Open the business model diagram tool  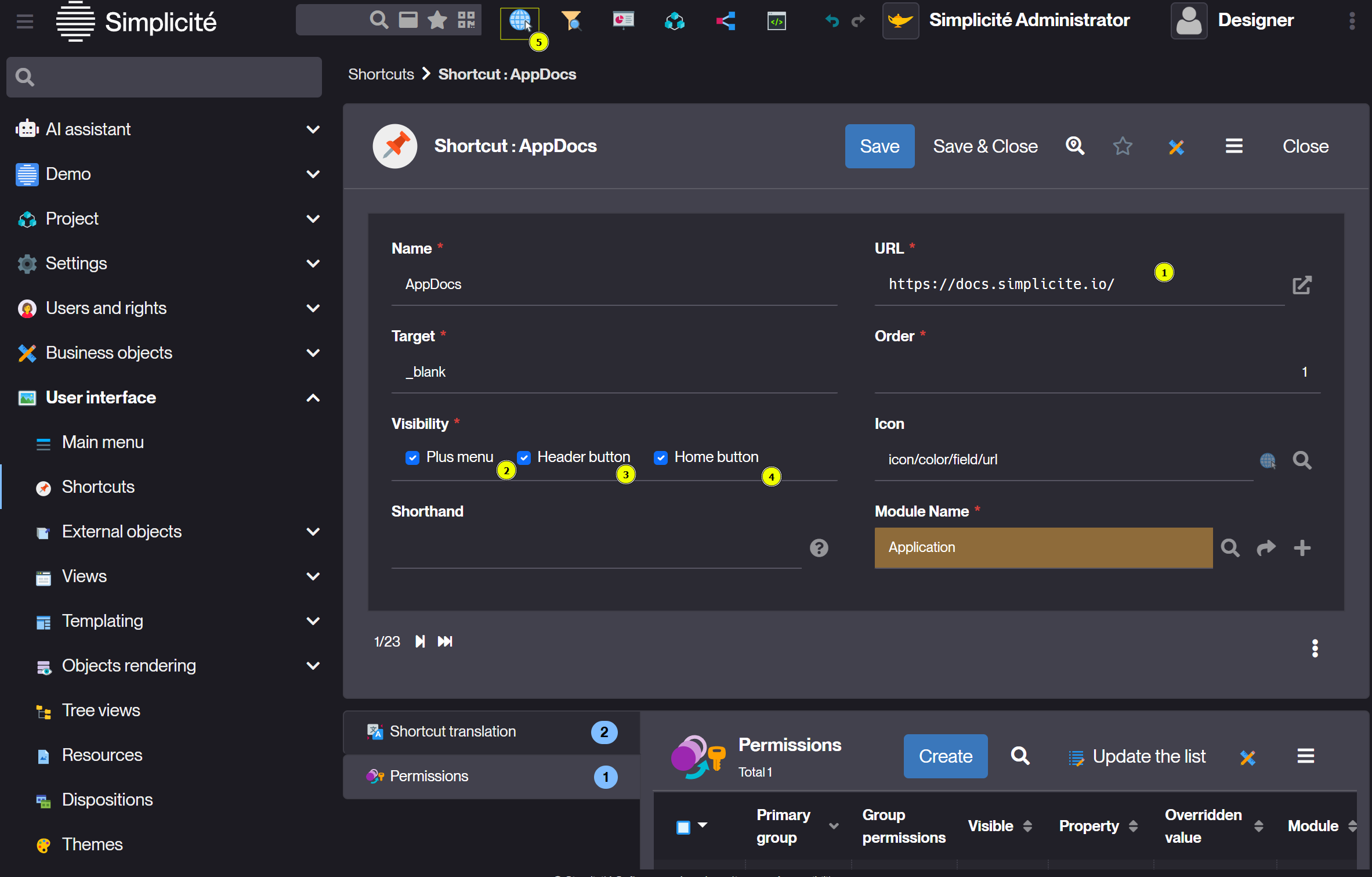(674, 21)
